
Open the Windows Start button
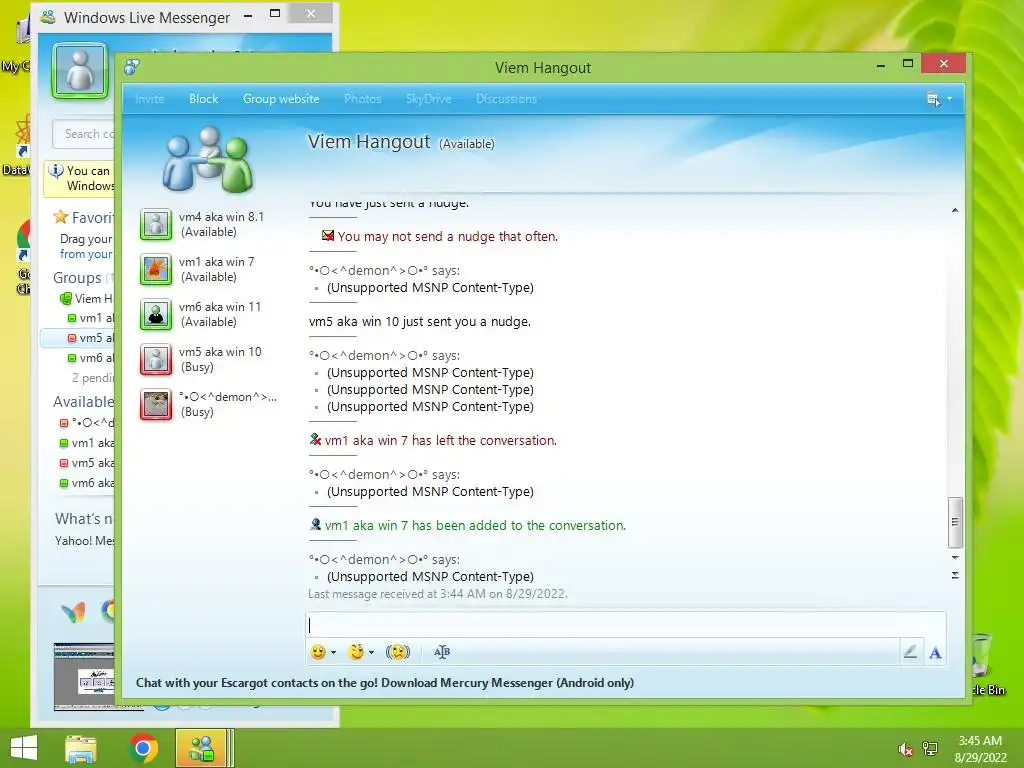24,748
